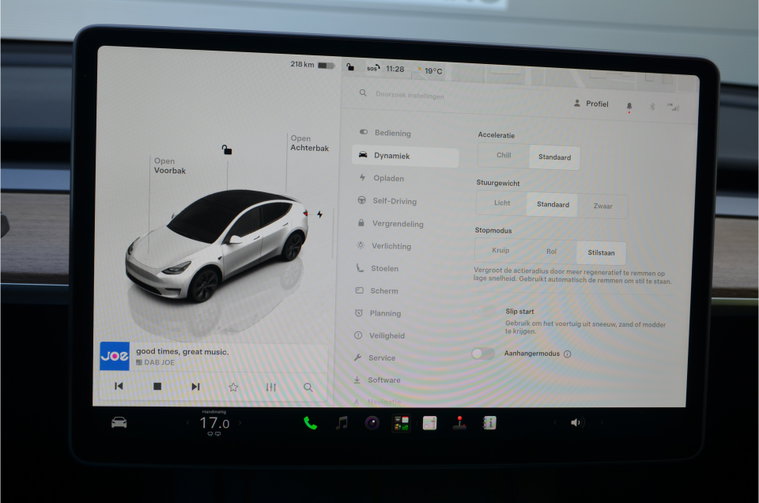Open the Achterbak rear trunk
759x503 pixels.
pos(309,143)
